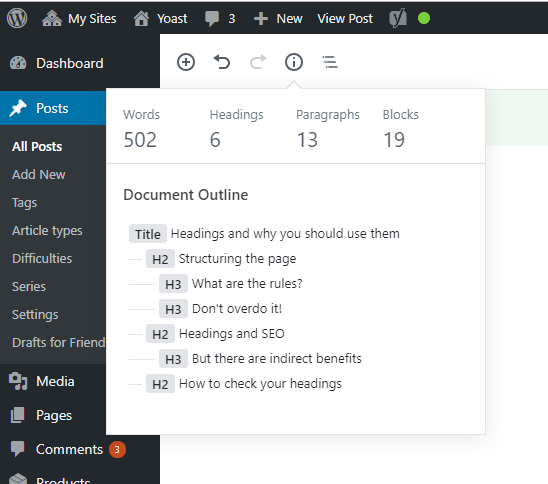548x484 pixels.
Task: Click the green Yoast status dot
Action: 424,18
